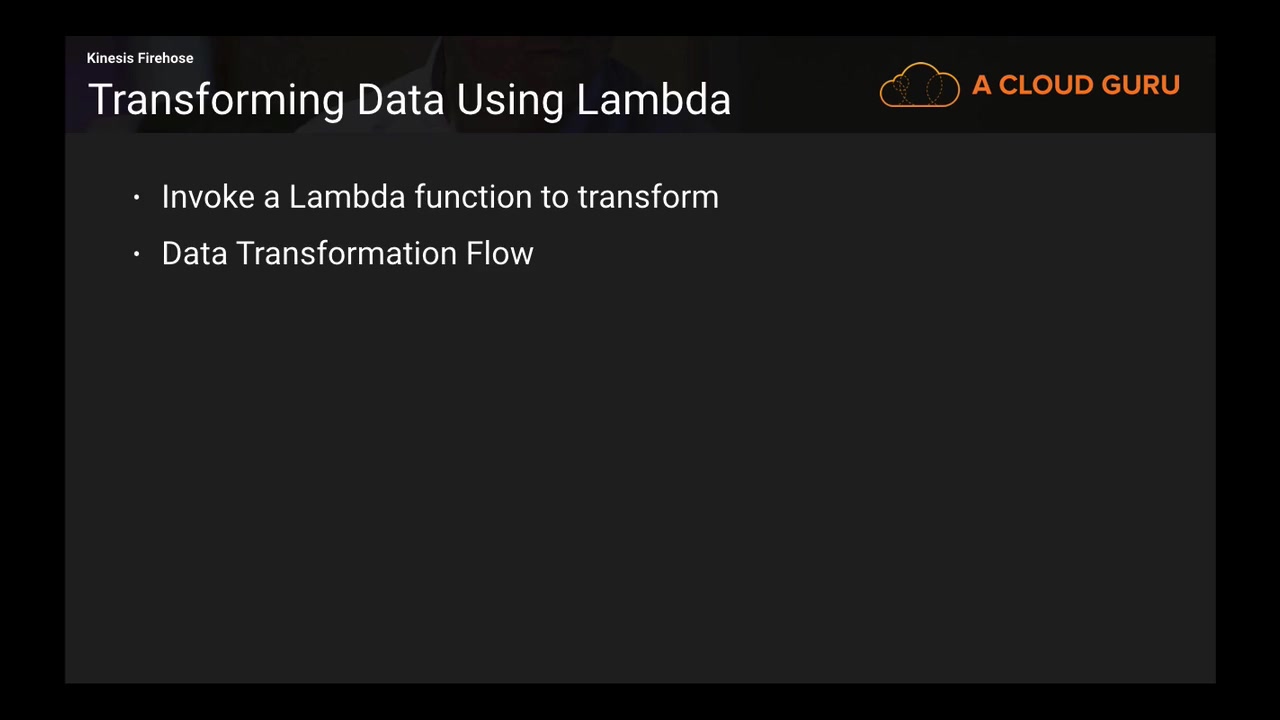Select the word "Transformation" in the second bullet
The image size is (1280, 720).
click(x=346, y=254)
